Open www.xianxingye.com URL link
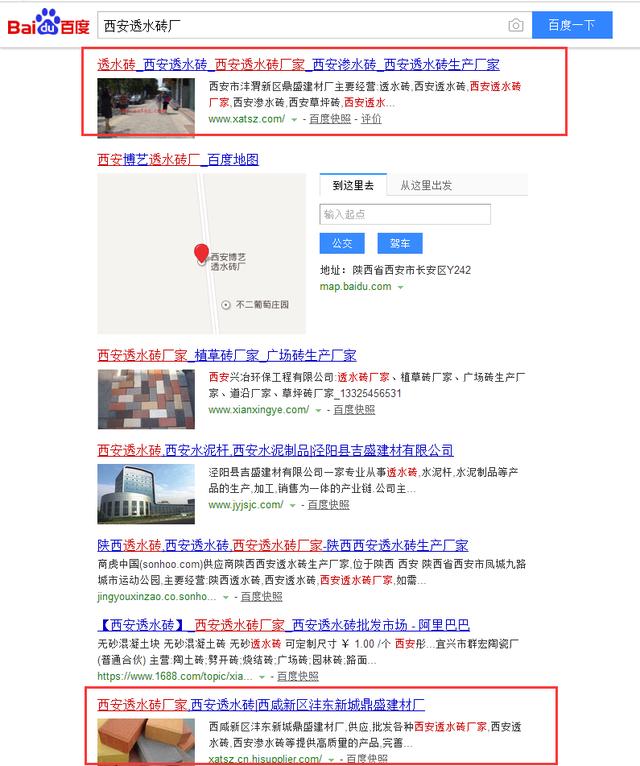Screen dimensions: 640x766 click(258, 410)
